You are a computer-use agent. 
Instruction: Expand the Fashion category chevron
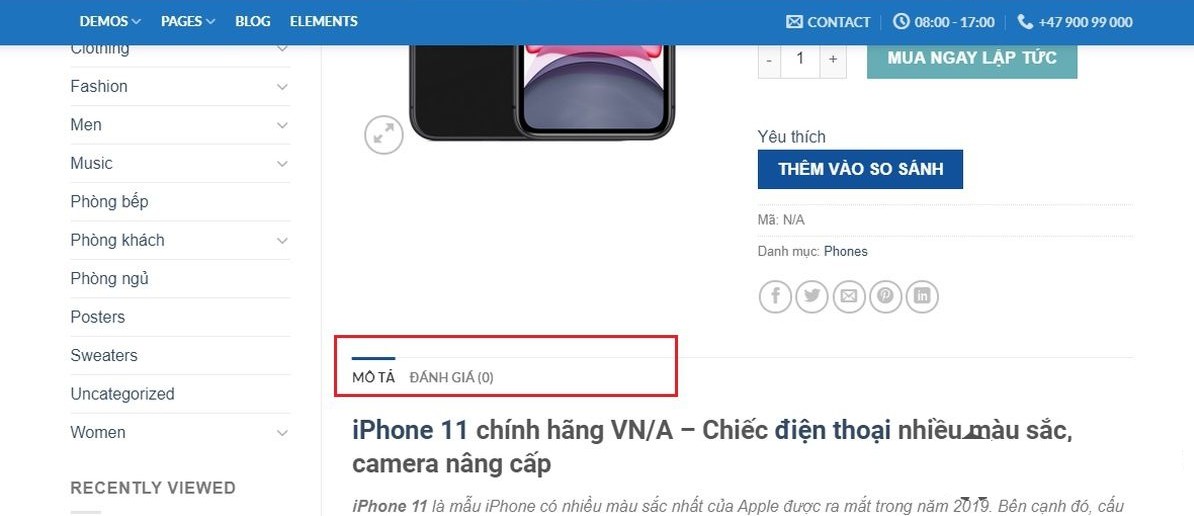click(x=282, y=87)
